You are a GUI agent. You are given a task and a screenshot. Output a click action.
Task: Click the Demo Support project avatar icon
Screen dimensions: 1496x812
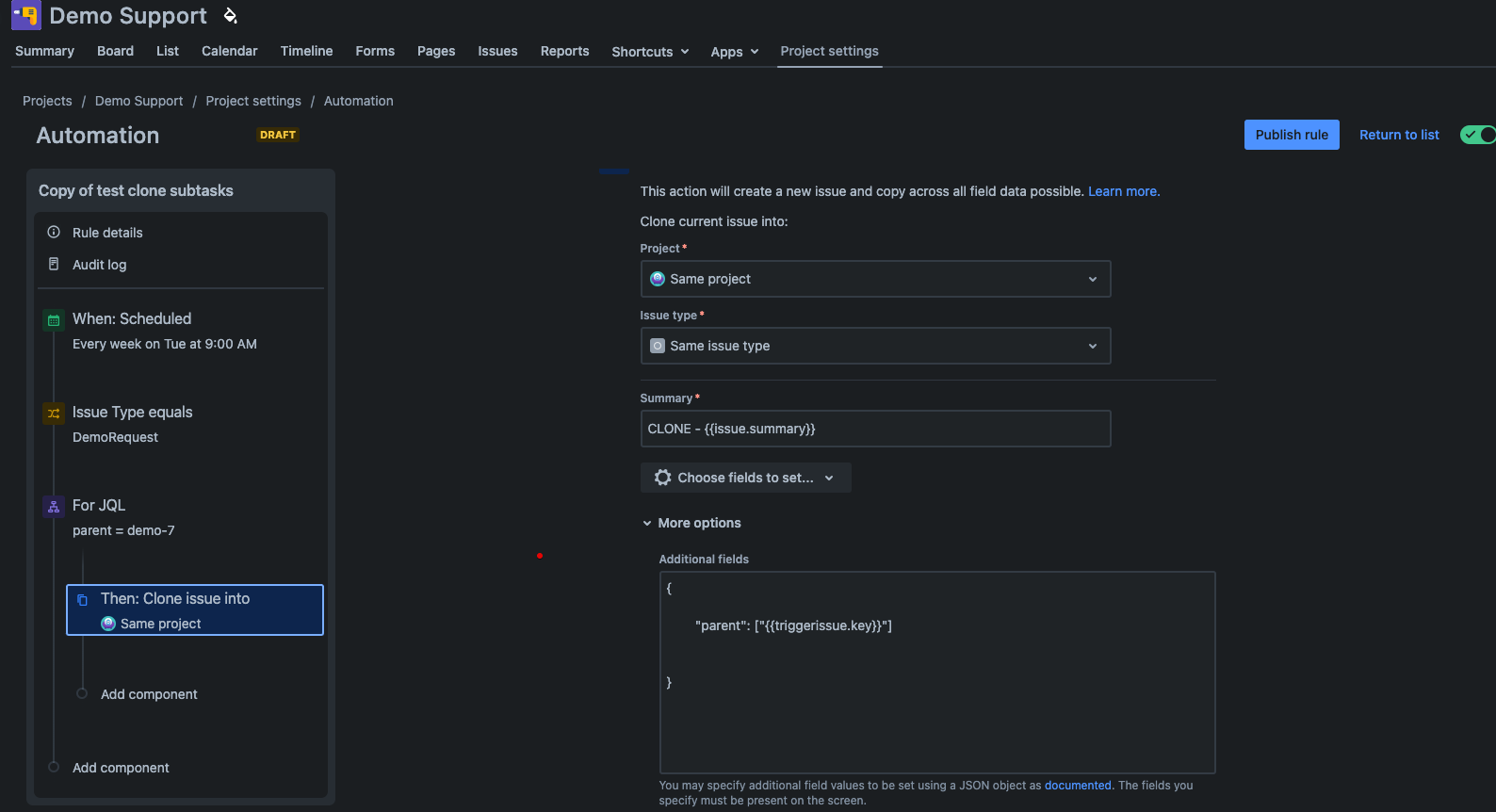[26, 15]
